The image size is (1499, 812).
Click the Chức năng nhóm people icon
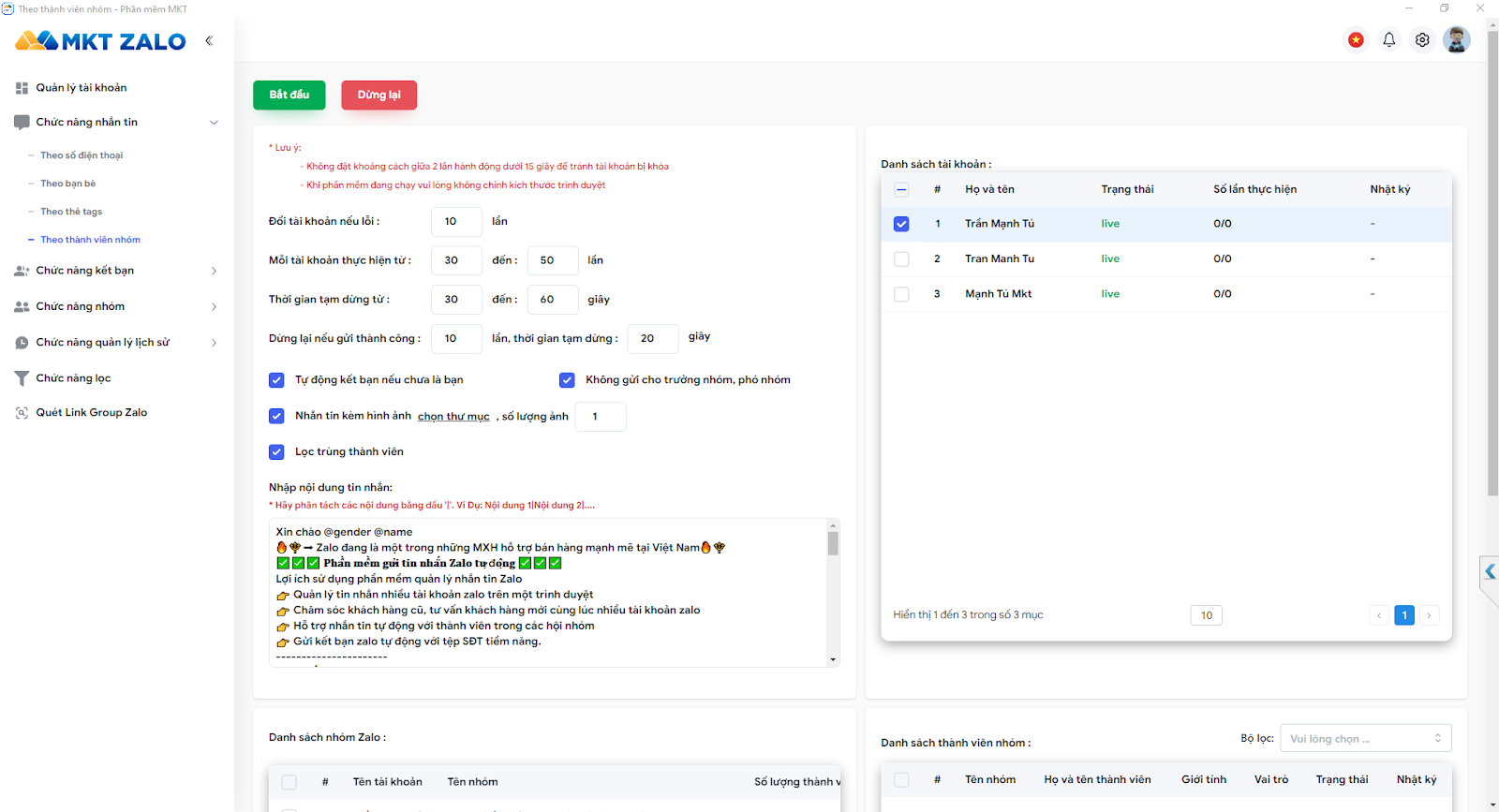click(22, 306)
